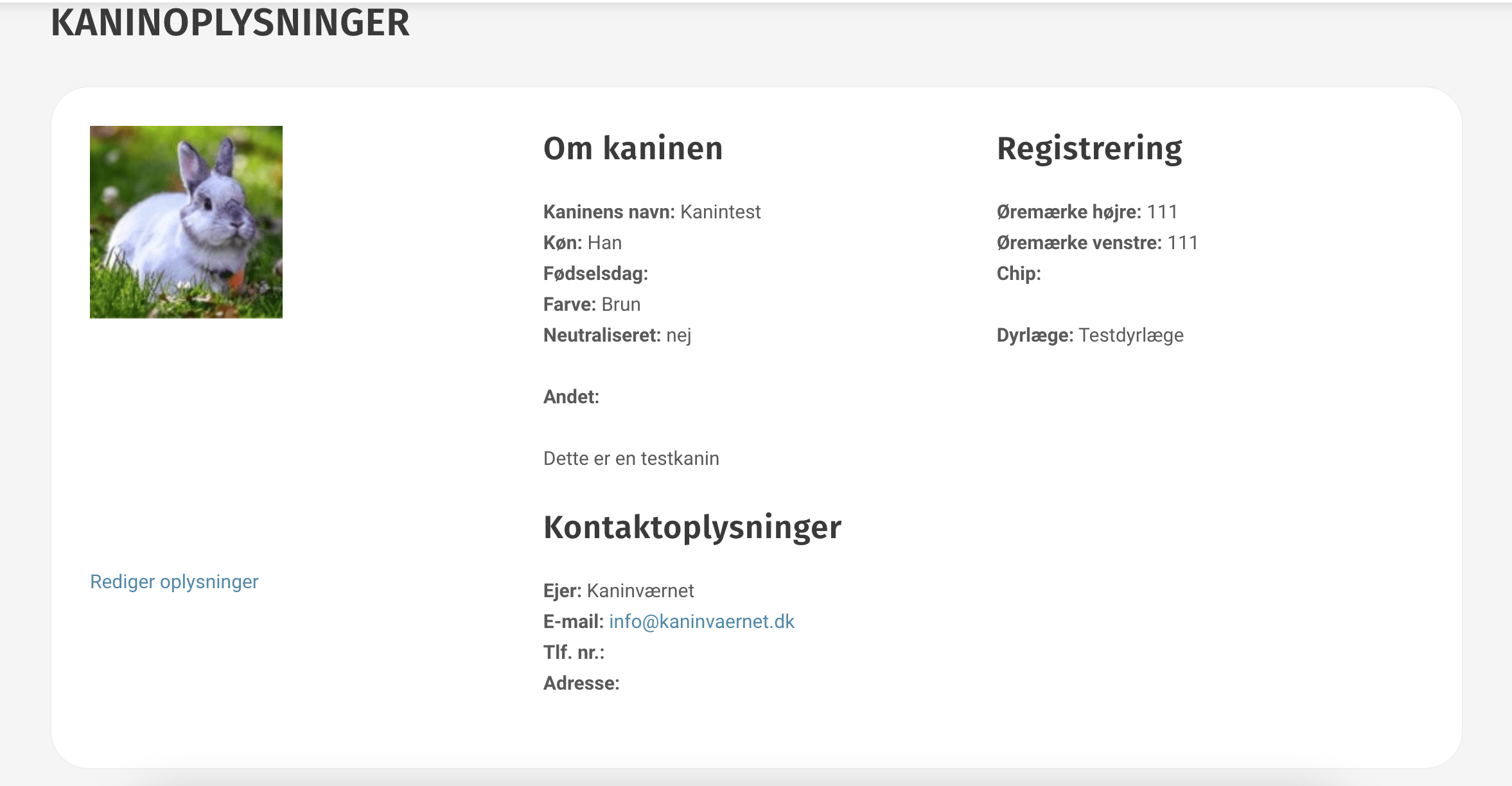This screenshot has width=1512, height=786.
Task: Select the Registrering heading
Action: [x=1089, y=150]
